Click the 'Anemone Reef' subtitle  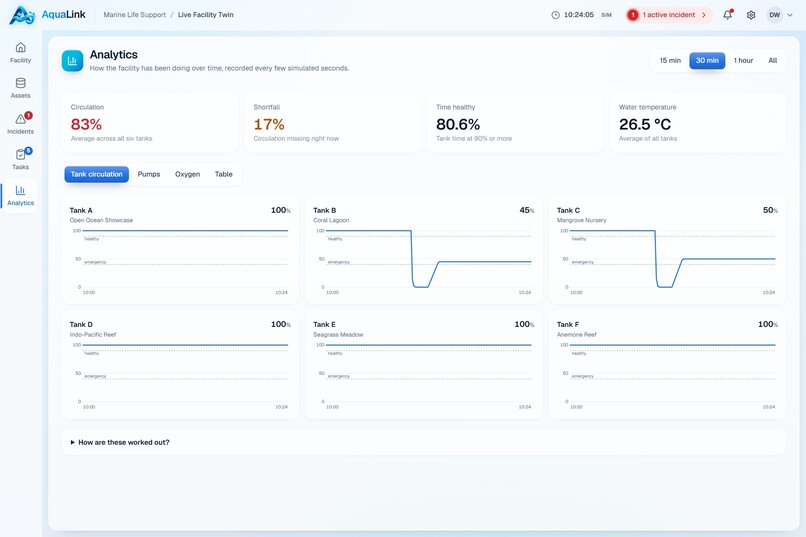[x=577, y=335]
